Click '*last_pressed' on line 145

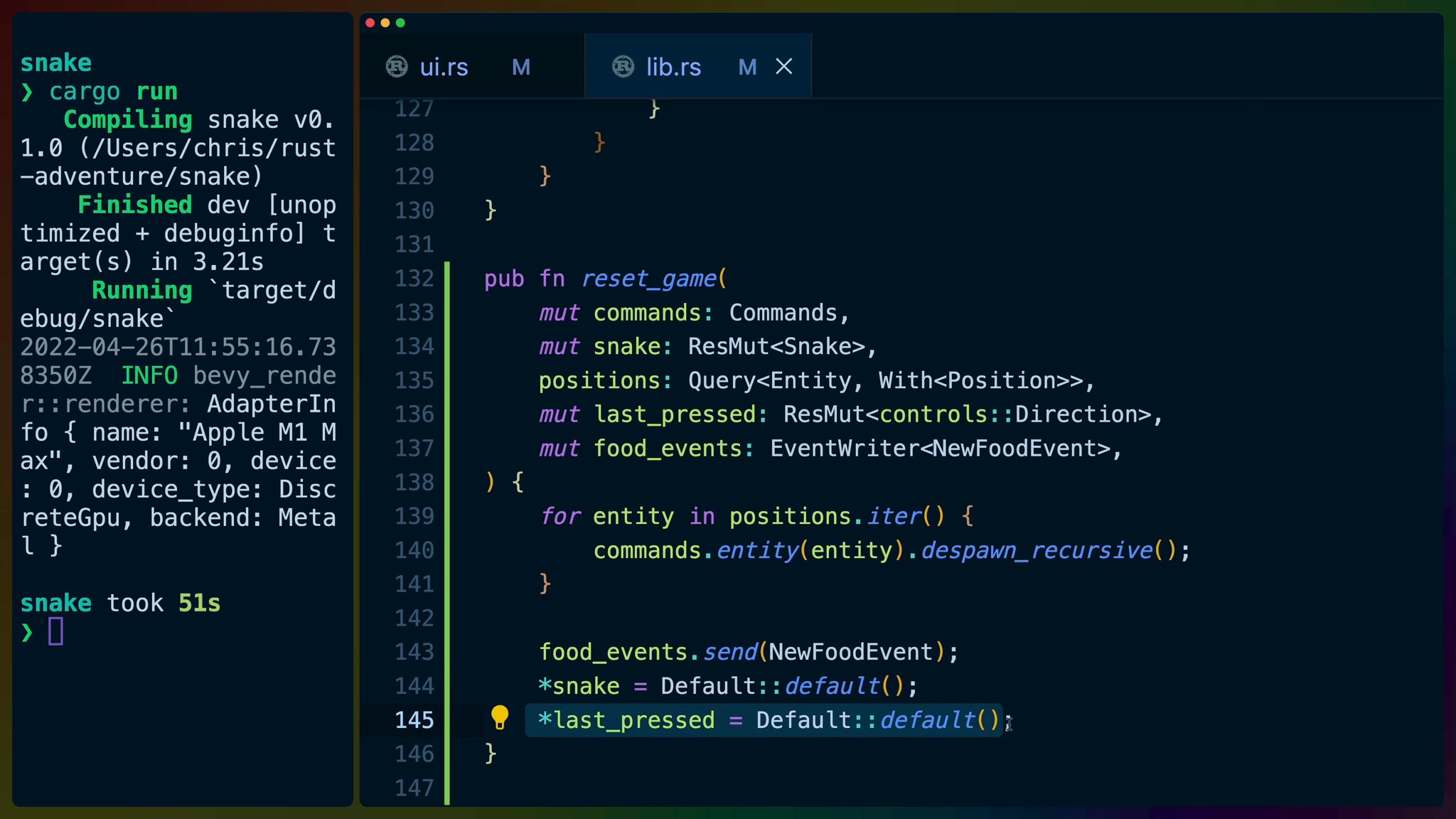[626, 720]
